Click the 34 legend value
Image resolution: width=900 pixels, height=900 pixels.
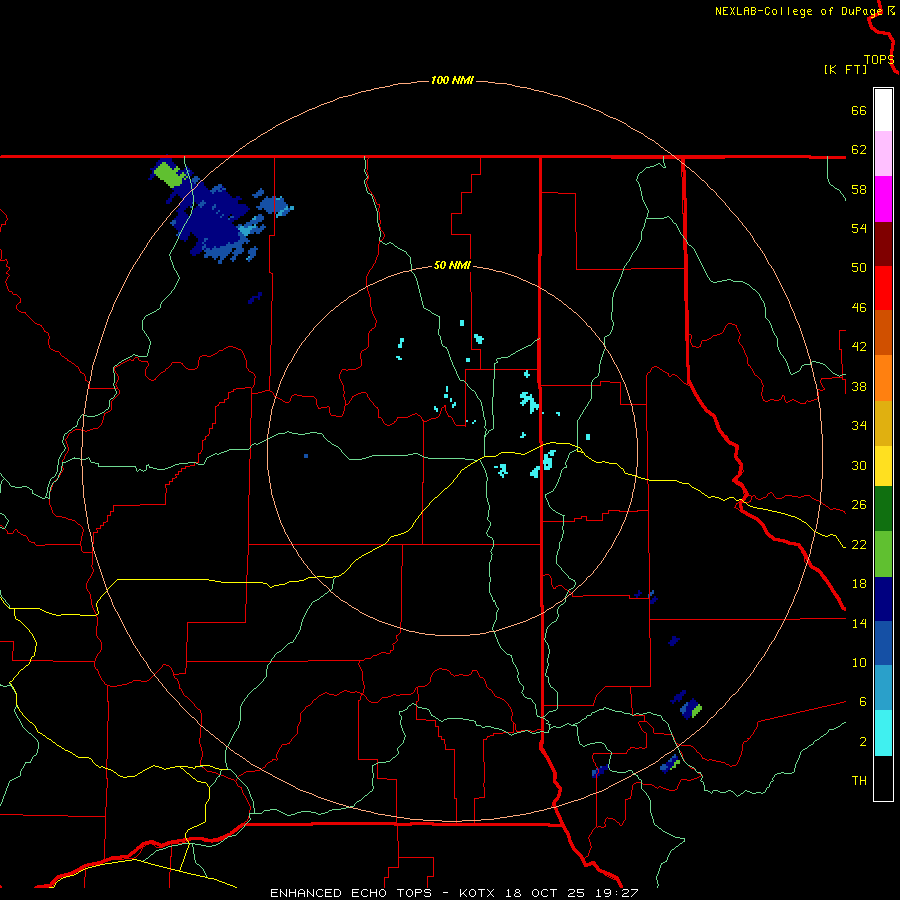[x=859, y=426]
